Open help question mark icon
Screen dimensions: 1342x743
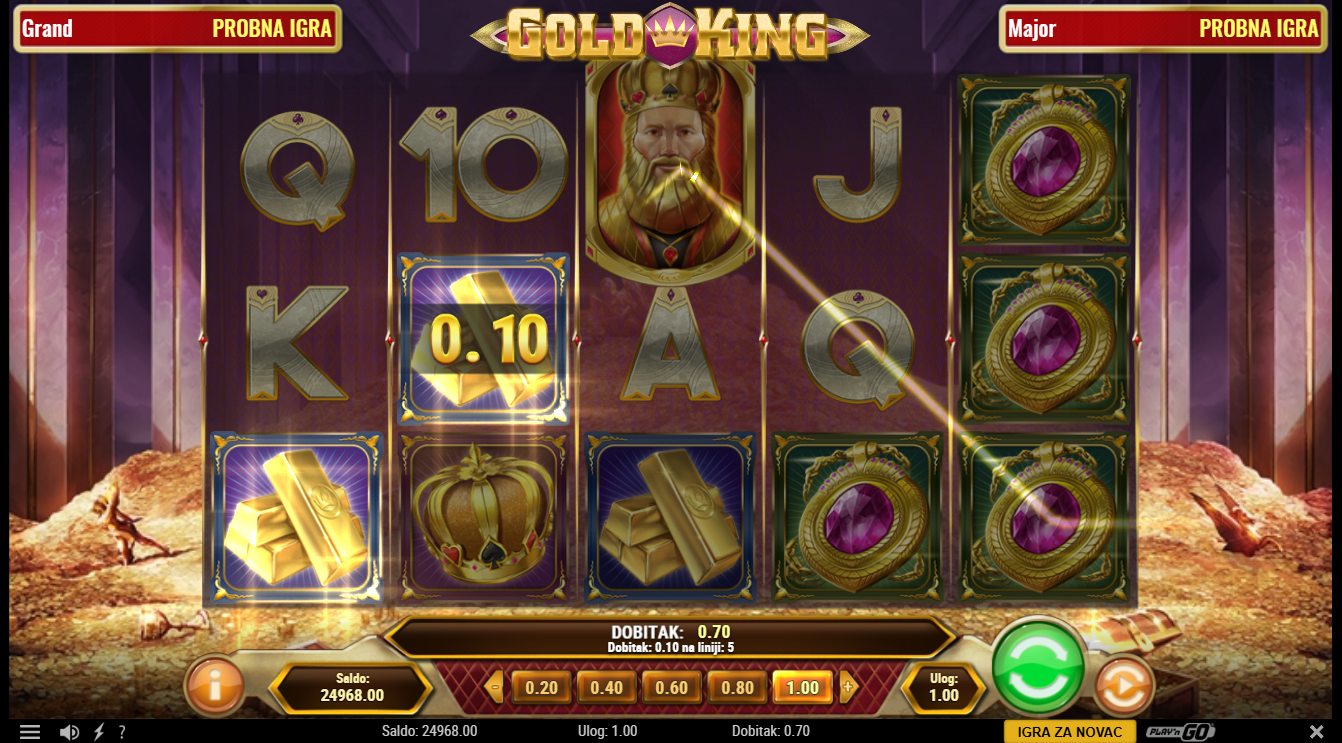[x=122, y=732]
